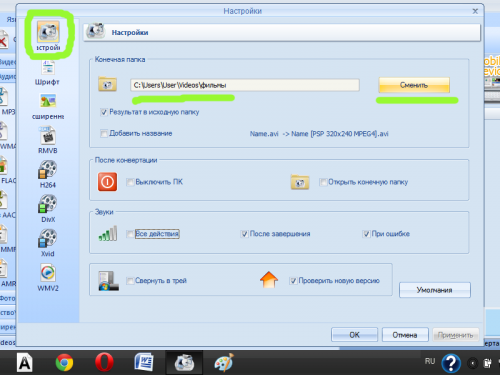Click the output folder path field
This screenshot has height=375, width=500.
245,85
